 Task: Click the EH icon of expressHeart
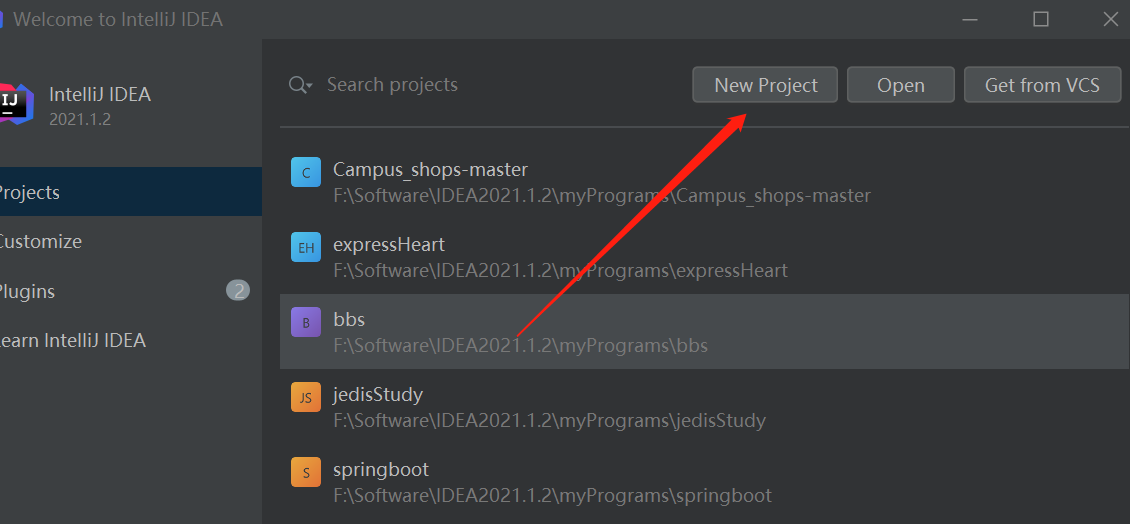(306, 247)
